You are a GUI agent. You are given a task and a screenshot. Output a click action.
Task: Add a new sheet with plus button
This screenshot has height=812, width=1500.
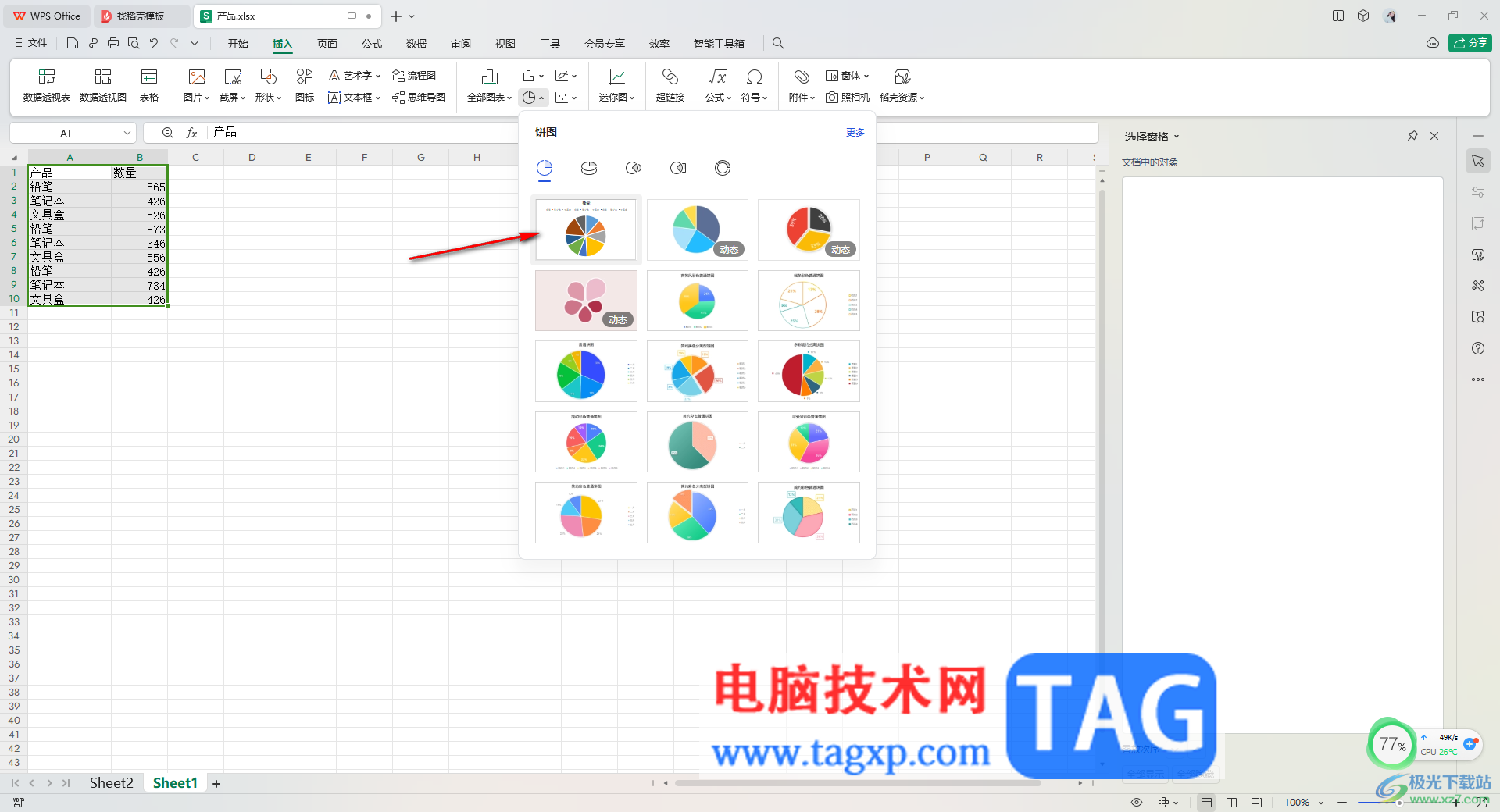pyautogui.click(x=216, y=783)
